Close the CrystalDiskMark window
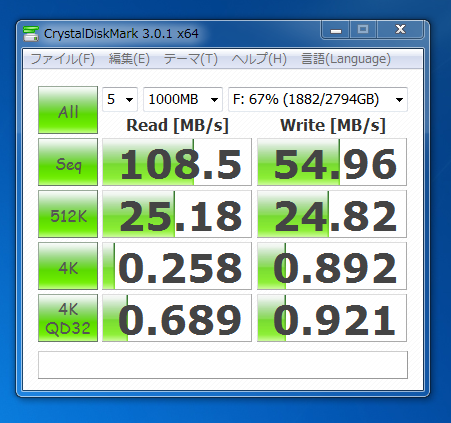The image size is (451, 423). (400, 30)
